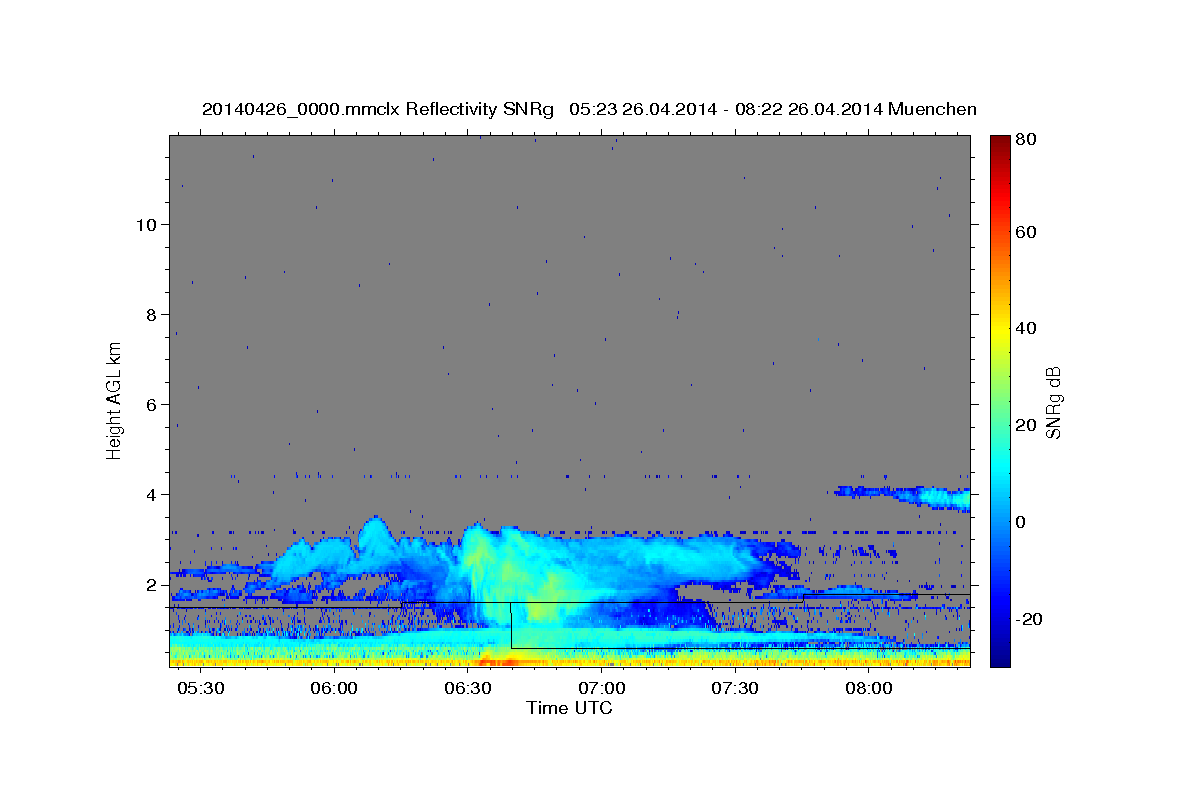The width and height of the screenshot is (1200, 800).
Task: Click the height axis label 4
Action: (150, 494)
